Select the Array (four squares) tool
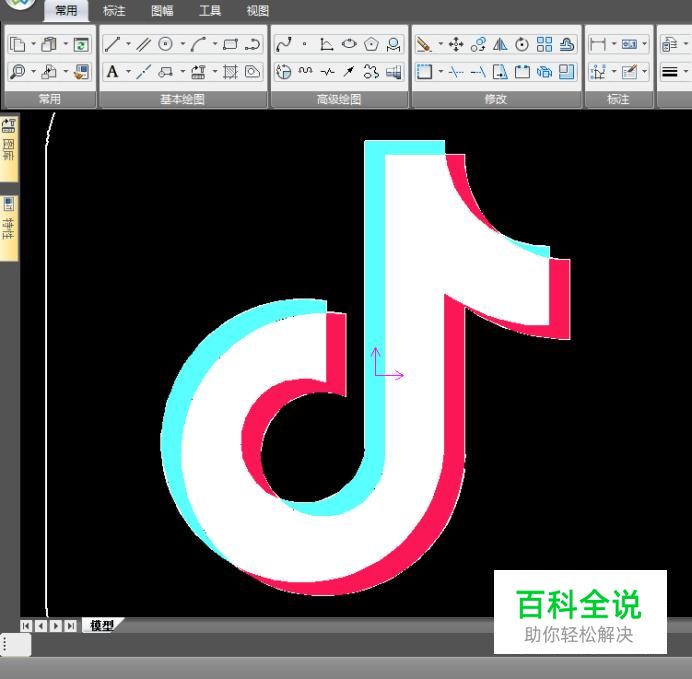This screenshot has width=692, height=679. click(545, 44)
